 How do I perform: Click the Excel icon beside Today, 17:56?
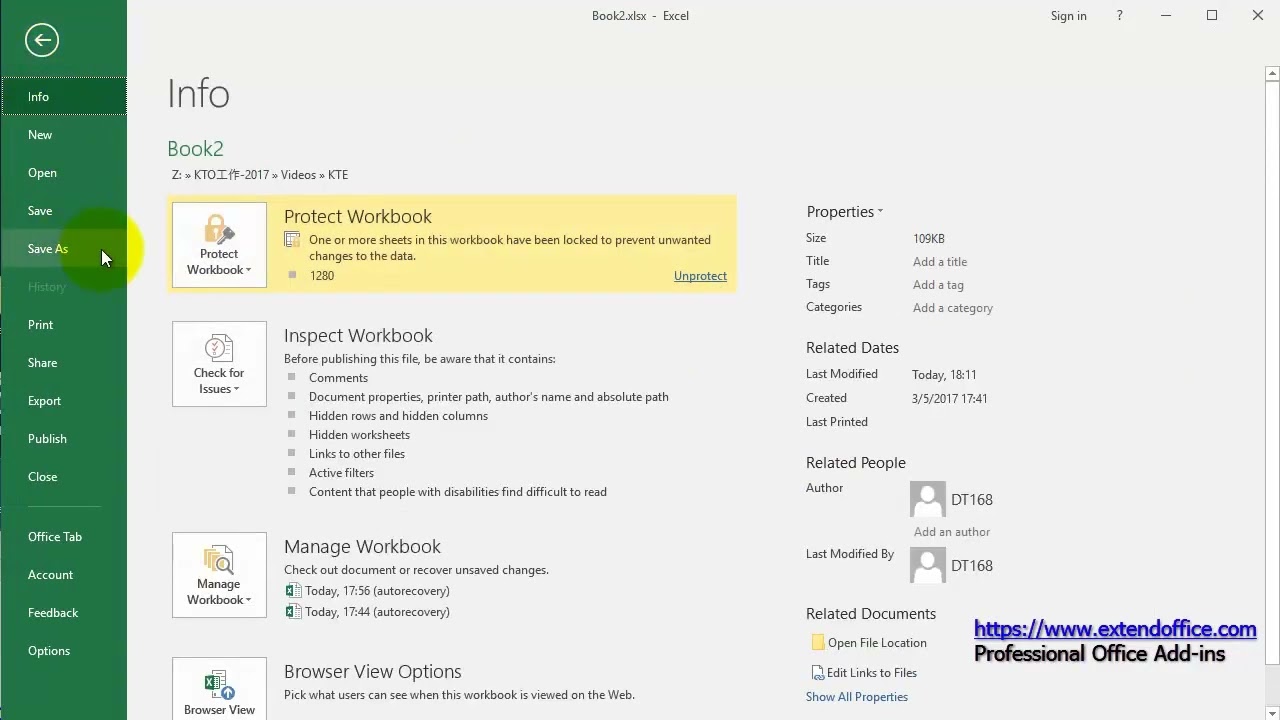point(293,591)
